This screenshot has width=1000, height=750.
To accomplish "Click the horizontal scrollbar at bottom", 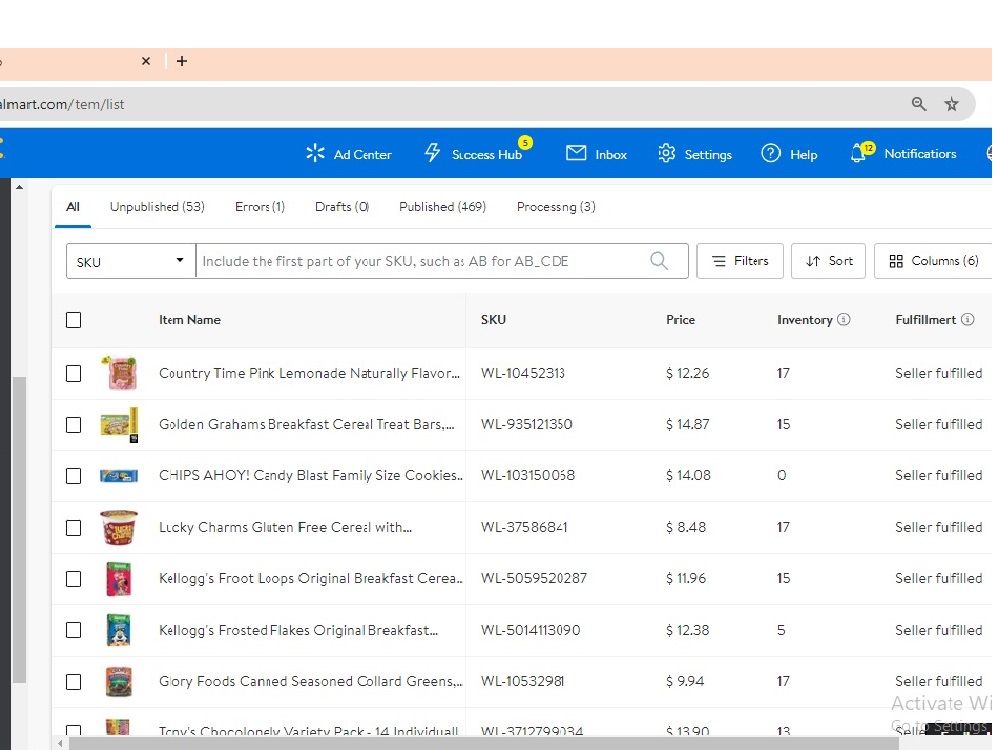I will click(x=483, y=743).
